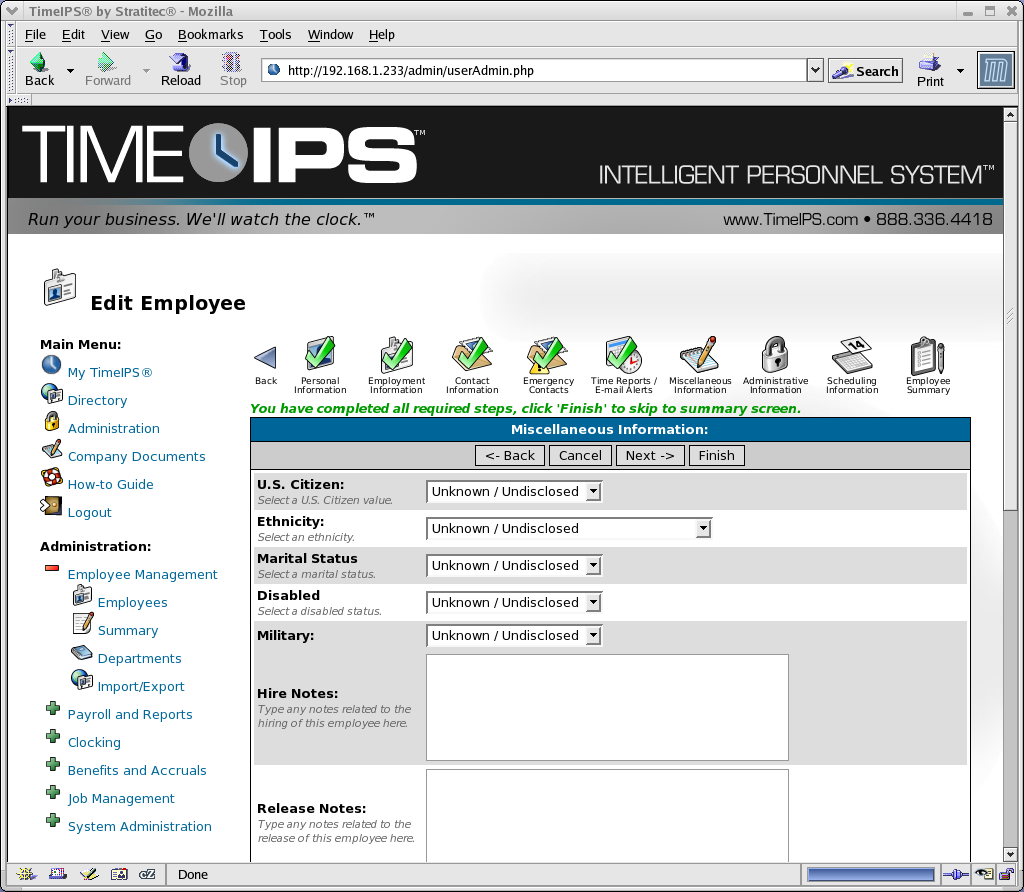Open the Go menu

click(x=153, y=35)
